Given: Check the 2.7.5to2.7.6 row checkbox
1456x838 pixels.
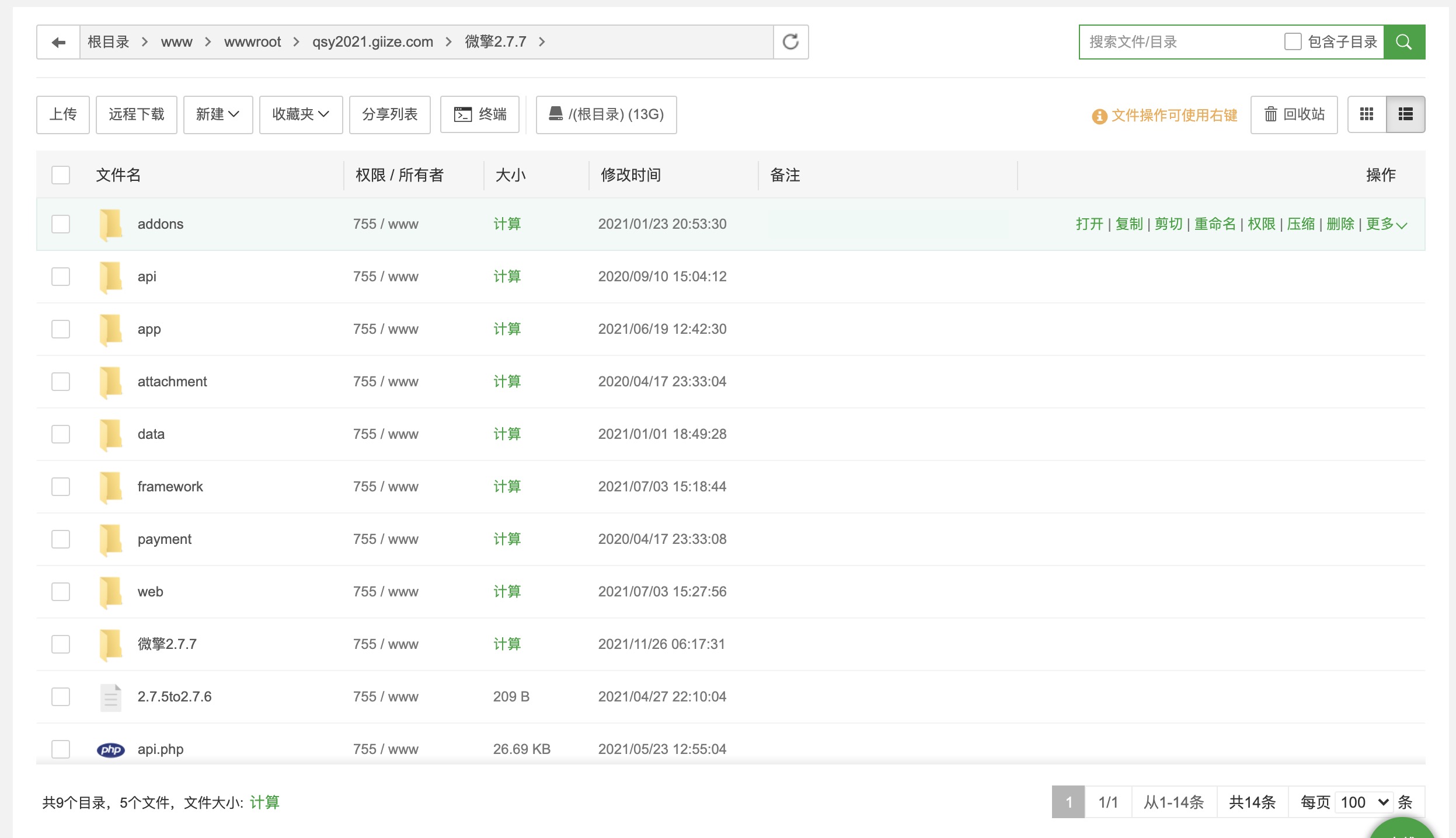Looking at the screenshot, I should click(61, 697).
